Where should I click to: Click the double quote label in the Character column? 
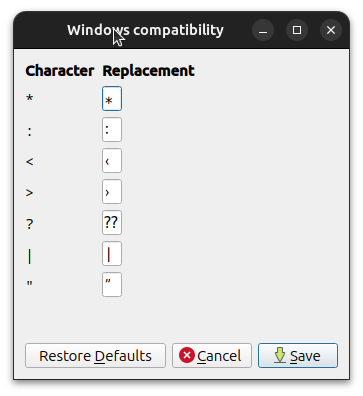(30, 284)
